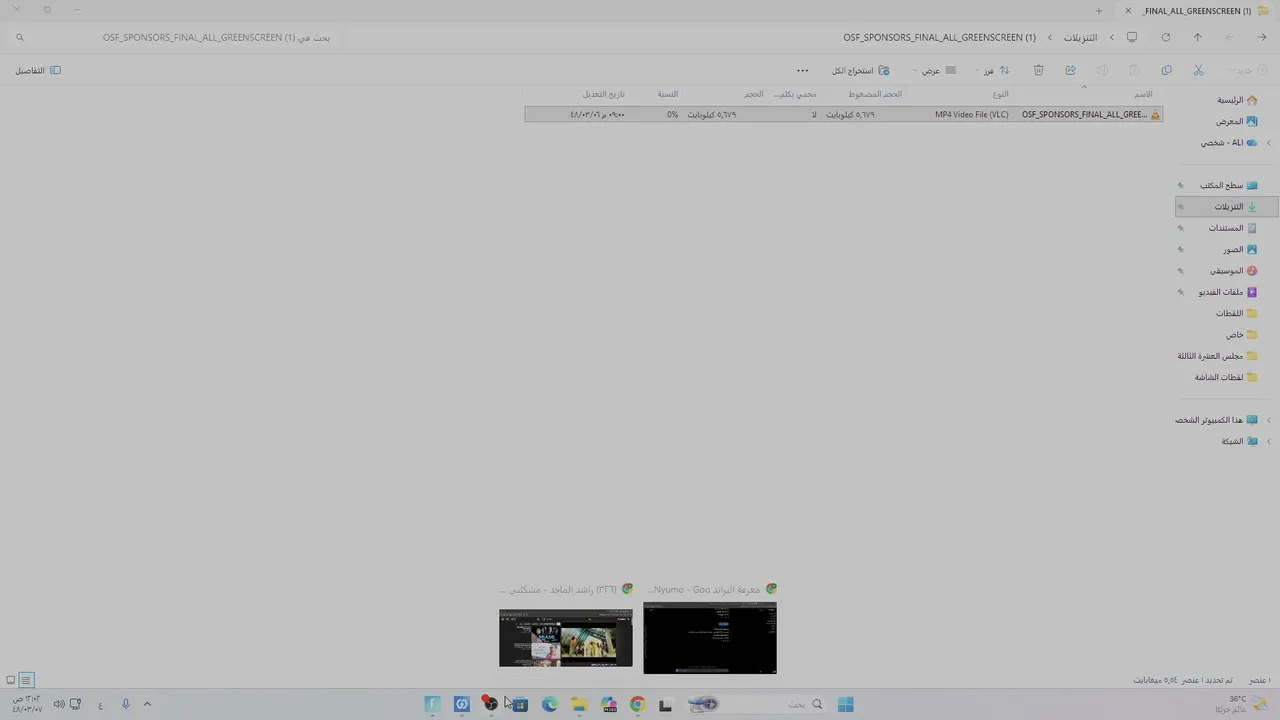Toggle the التفاصيل (Details) pane
The image size is (1280, 720).
click(38, 70)
